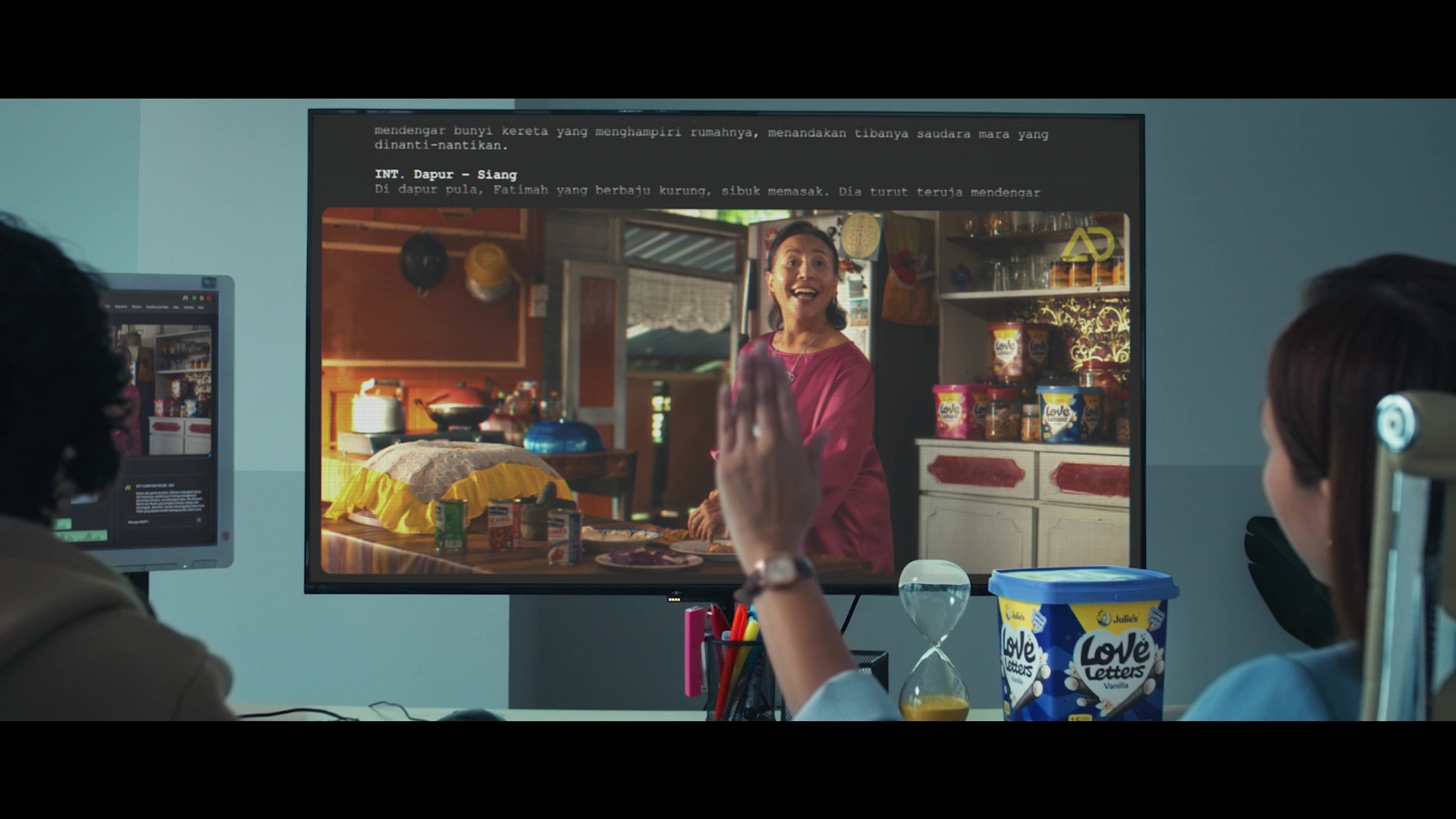Click the yellow window dot on the left monitor
The image size is (1456, 819).
202,298
